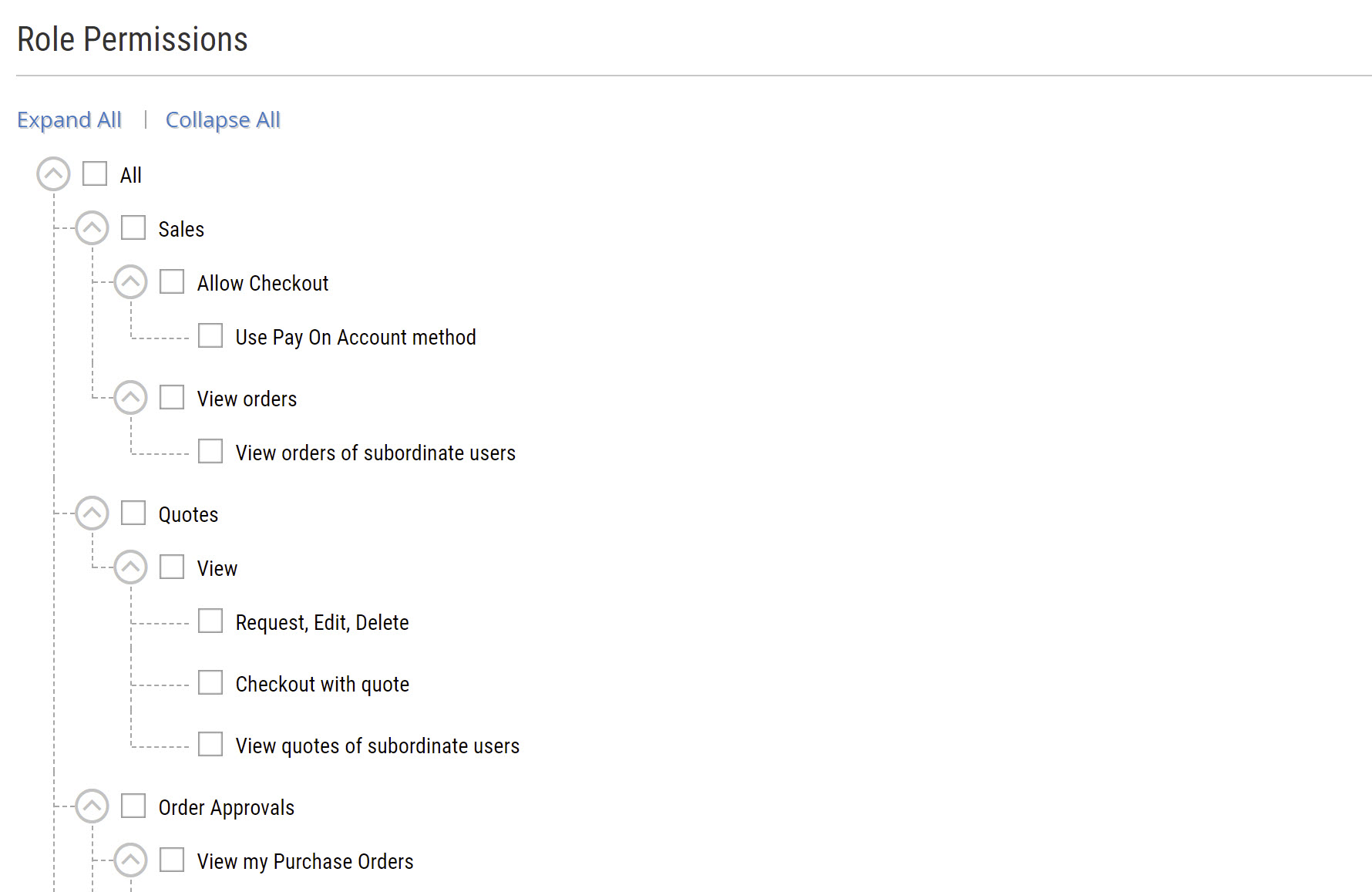Viewport: 1372px width, 892px height.
Task: Select the Order Approvals tree label
Action: coord(227,807)
